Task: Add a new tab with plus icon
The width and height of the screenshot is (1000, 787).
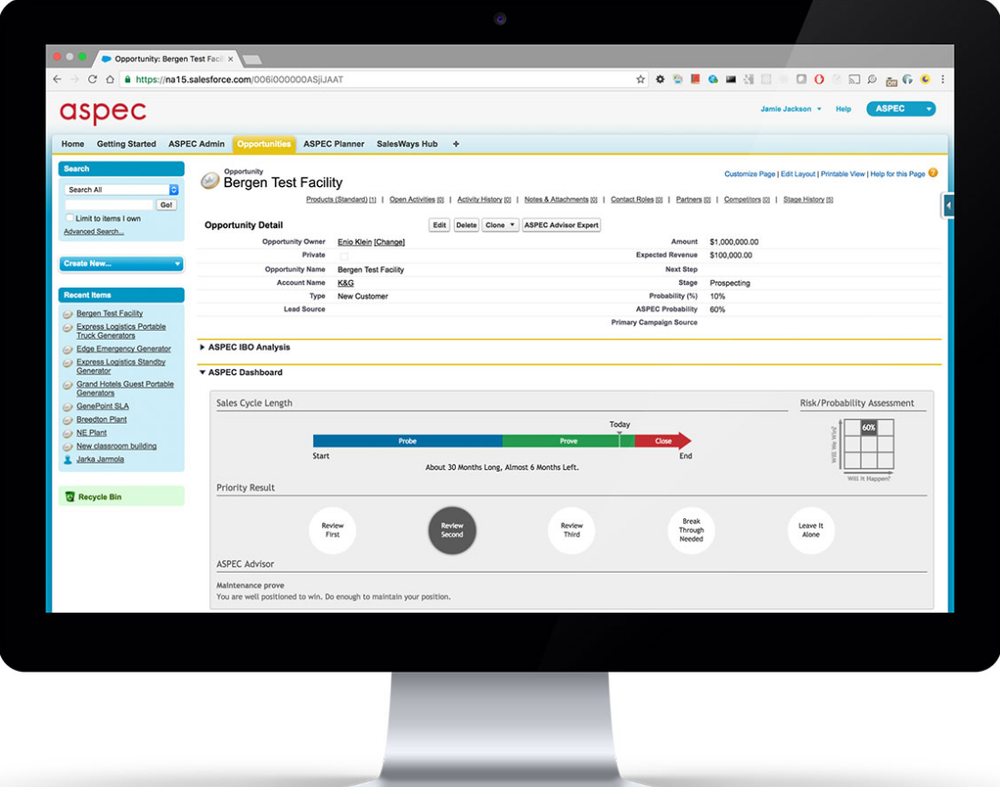Action: (x=456, y=144)
